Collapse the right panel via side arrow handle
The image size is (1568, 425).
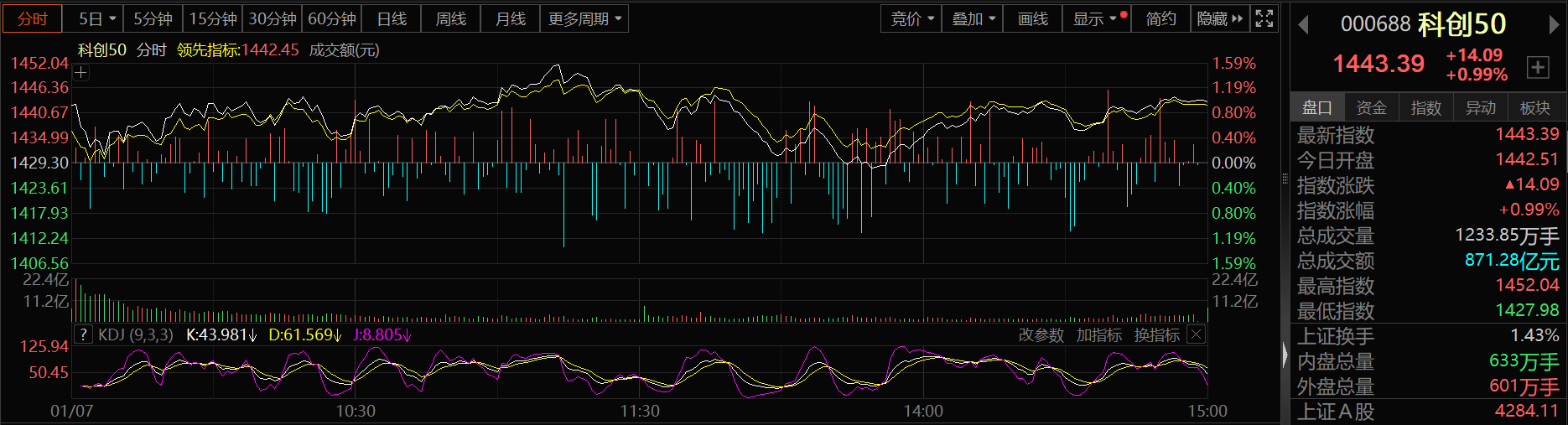(x=1285, y=356)
